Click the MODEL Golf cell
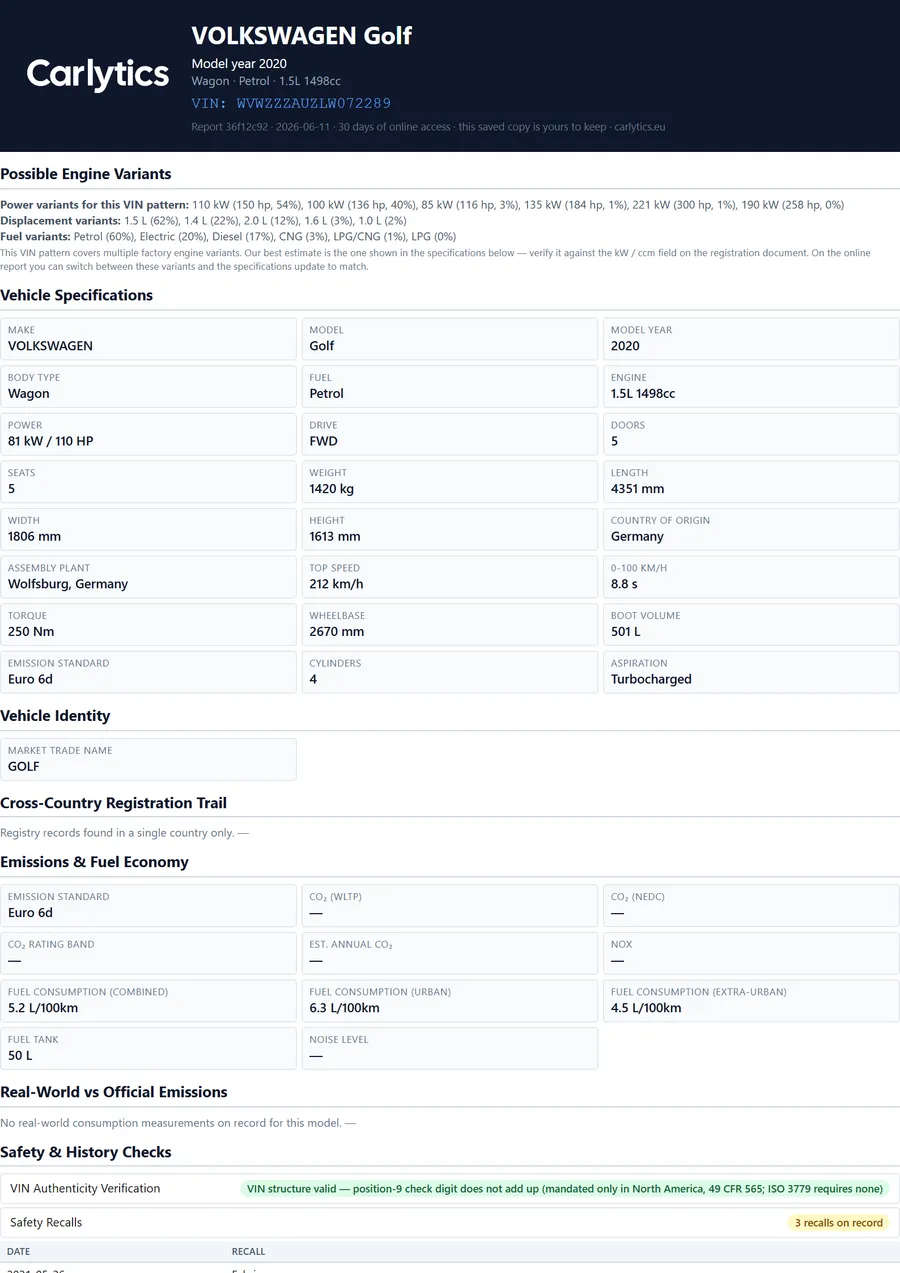This screenshot has width=900, height=1273. tap(450, 339)
